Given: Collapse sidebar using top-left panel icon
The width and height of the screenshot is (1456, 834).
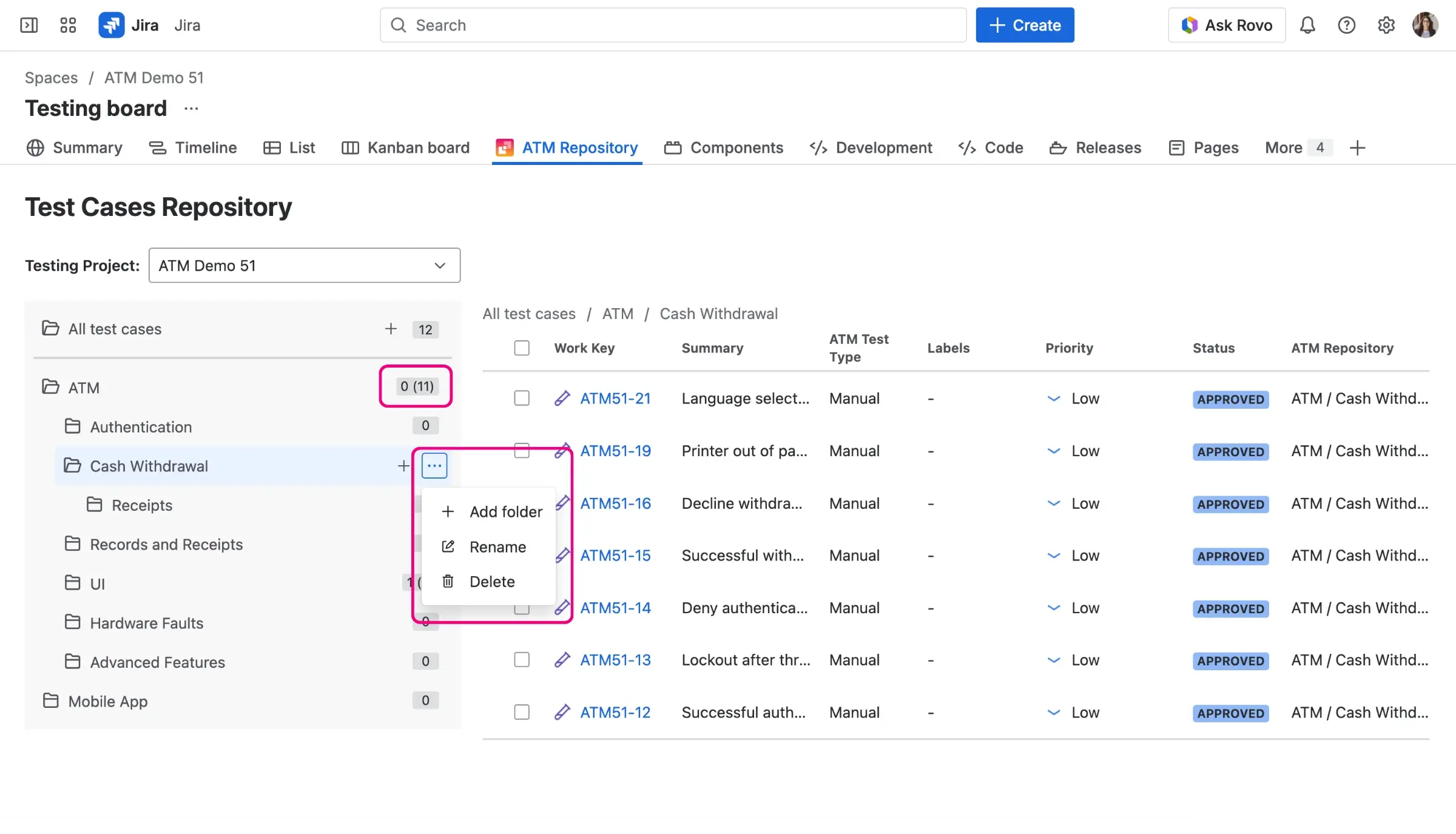Looking at the screenshot, I should [29, 25].
